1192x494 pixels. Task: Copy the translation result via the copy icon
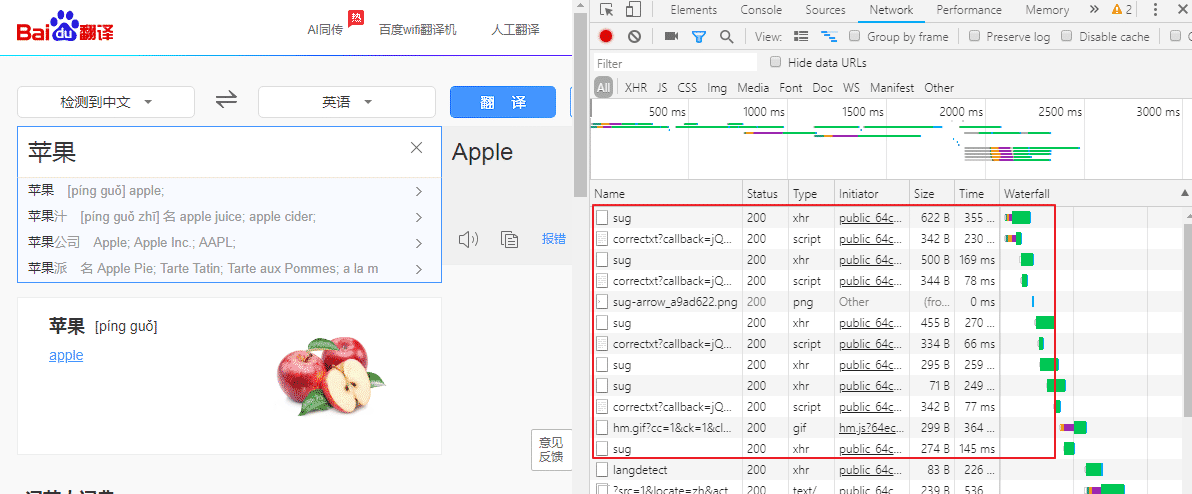(509, 239)
